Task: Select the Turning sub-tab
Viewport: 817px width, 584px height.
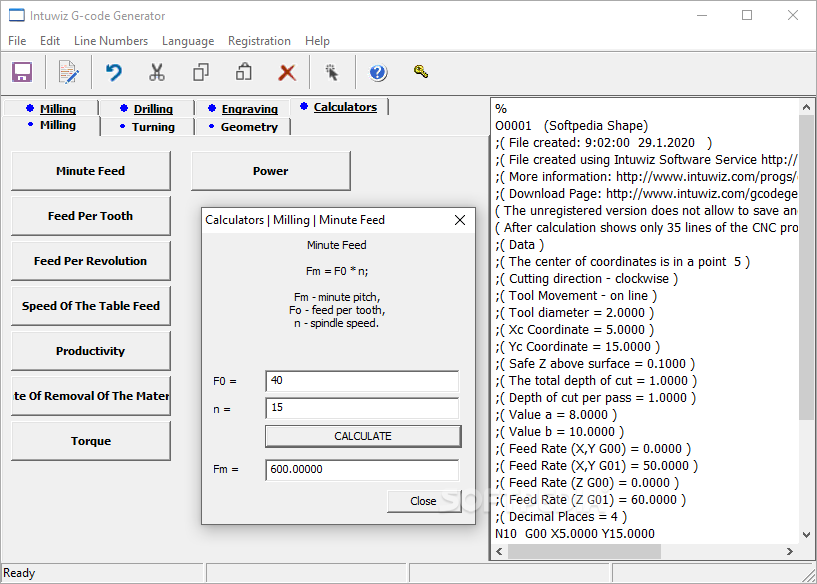Action: pyautogui.click(x=147, y=127)
